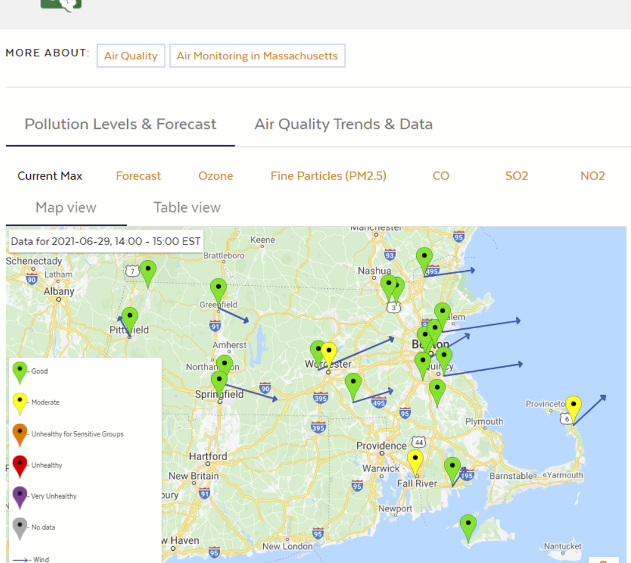This screenshot has height=563, width=631.
Task: Click the New London label on map
Action: tap(287, 547)
